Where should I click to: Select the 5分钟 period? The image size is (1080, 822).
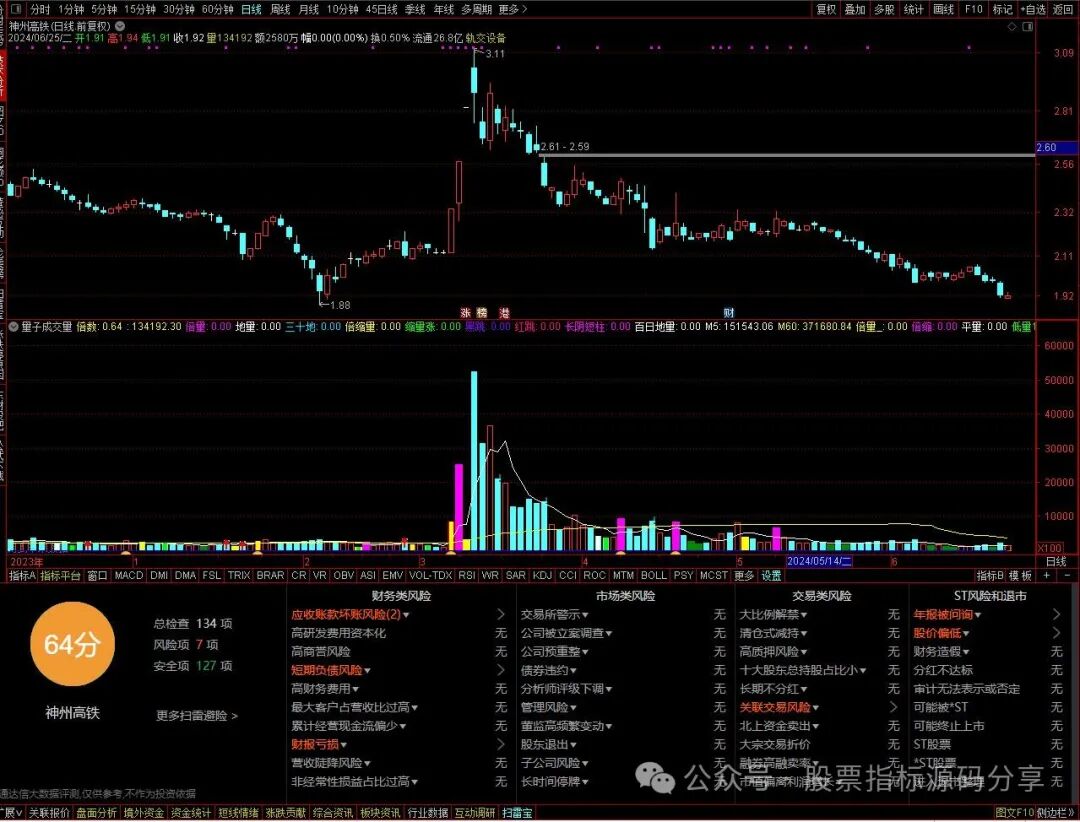104,9
